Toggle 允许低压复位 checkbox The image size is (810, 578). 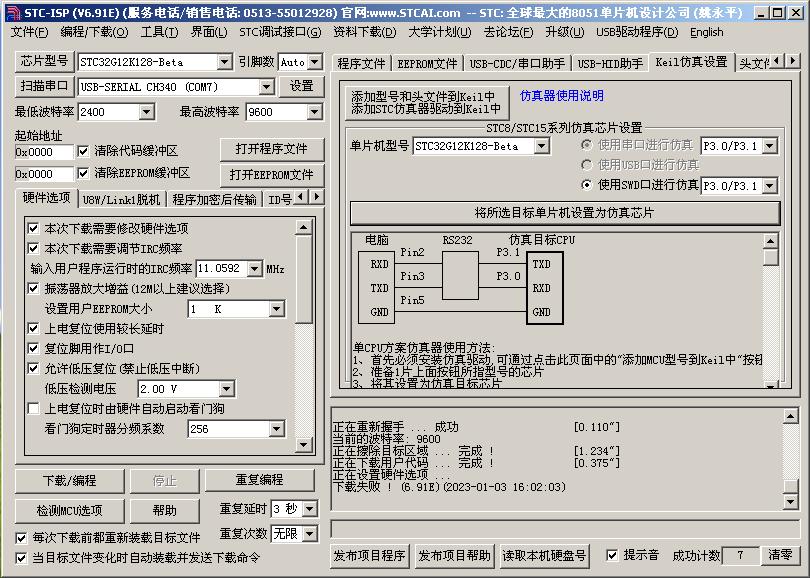(x=33, y=368)
